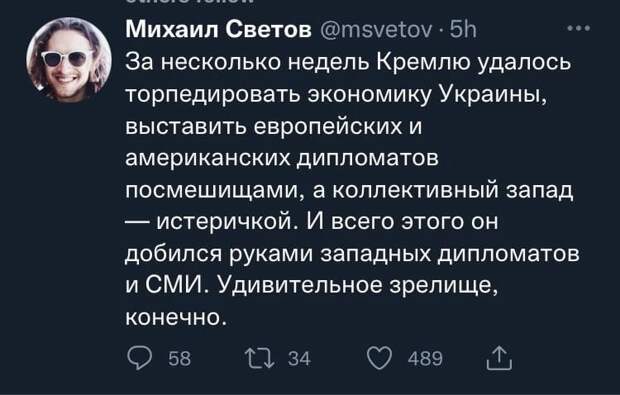Screen dimensions: 620x395
Task: Retweet using the arrows icon
Action: pos(259,358)
